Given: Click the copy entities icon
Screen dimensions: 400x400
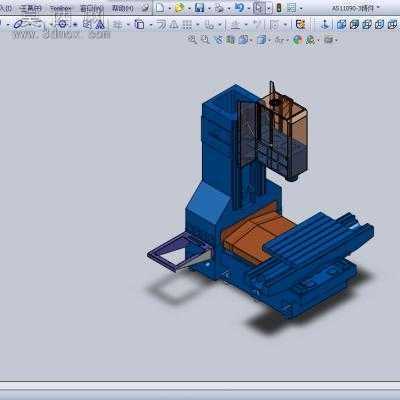Looking at the screenshot, I should (x=139, y=24).
